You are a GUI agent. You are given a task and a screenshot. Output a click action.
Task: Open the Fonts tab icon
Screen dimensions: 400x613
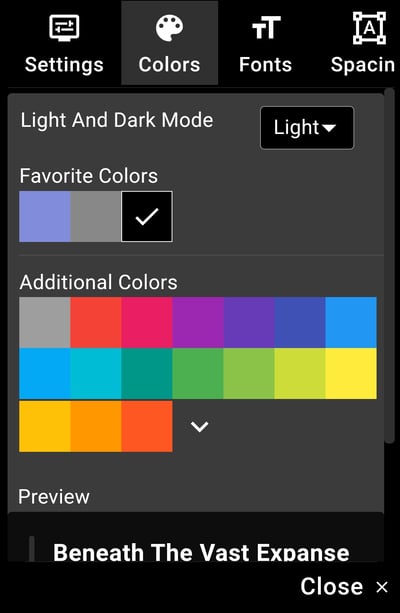click(266, 27)
